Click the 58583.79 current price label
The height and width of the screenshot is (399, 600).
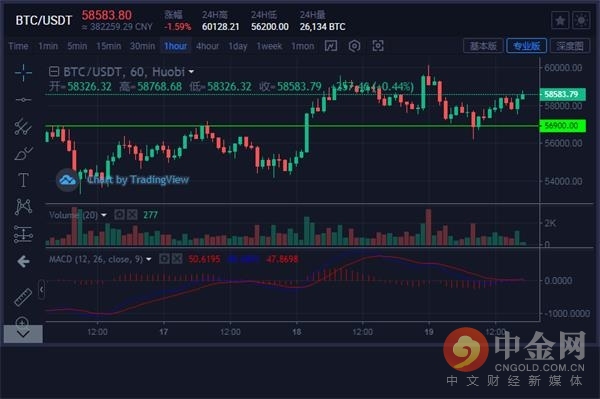[x=562, y=94]
